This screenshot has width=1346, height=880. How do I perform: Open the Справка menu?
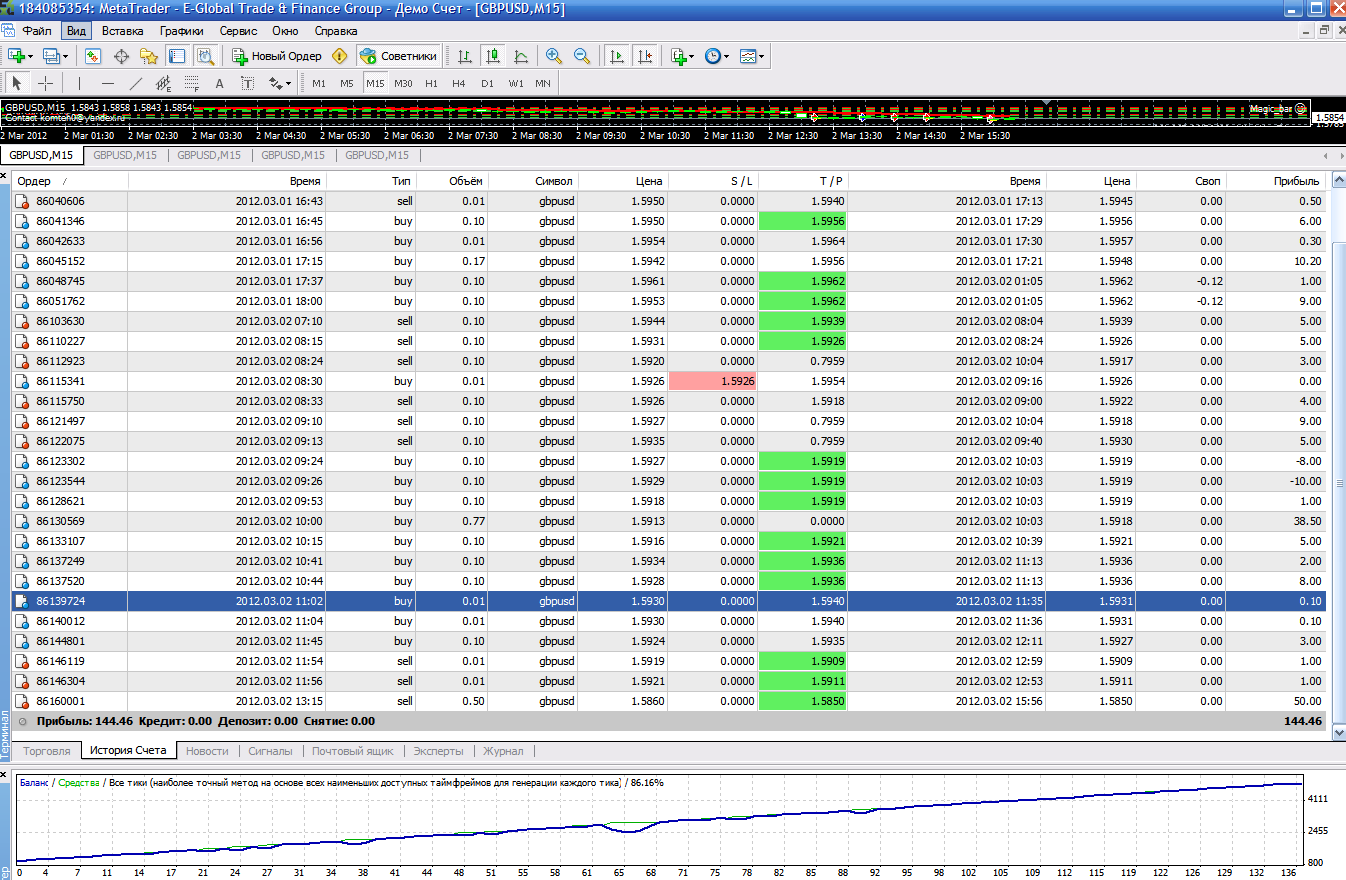(336, 31)
